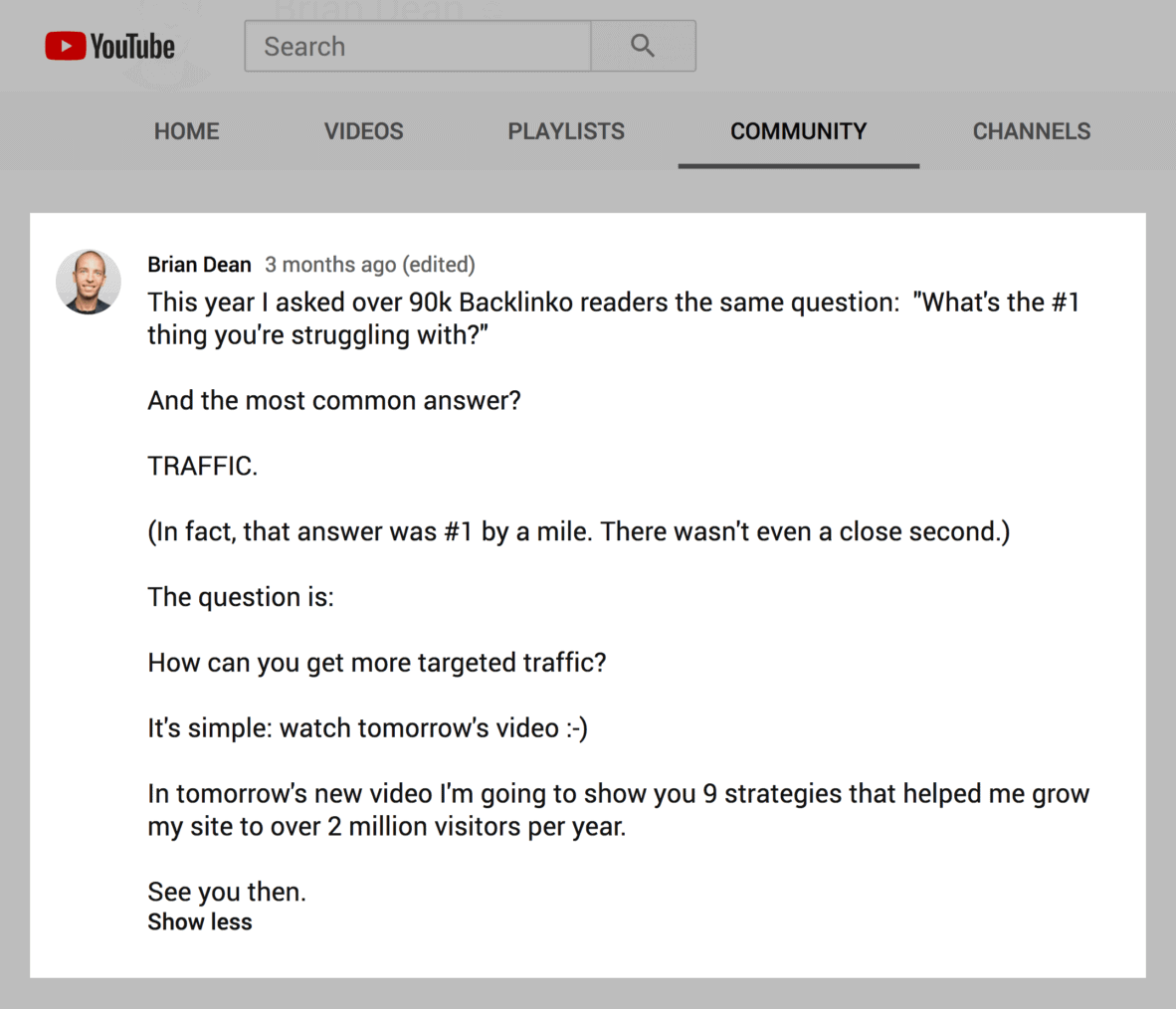The width and height of the screenshot is (1176, 1009).
Task: Select the COMMUNITY tab
Action: tap(799, 131)
